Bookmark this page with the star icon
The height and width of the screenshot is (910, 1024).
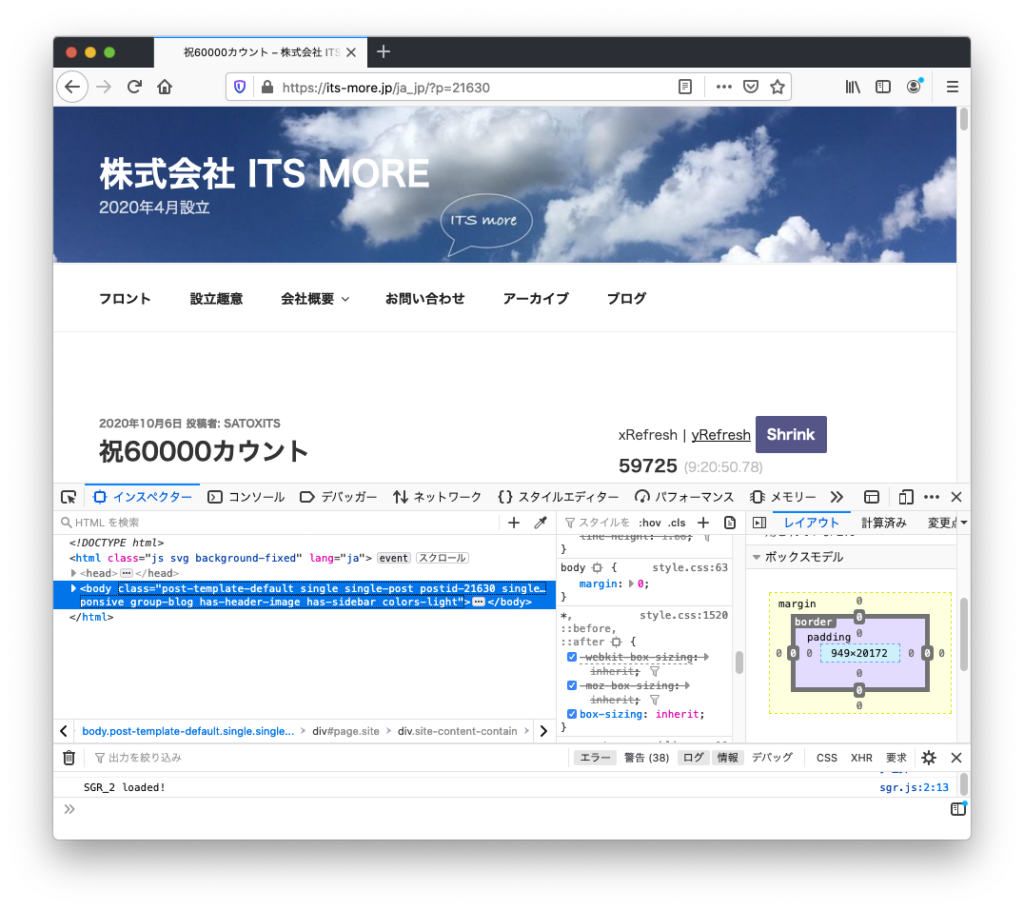point(777,87)
